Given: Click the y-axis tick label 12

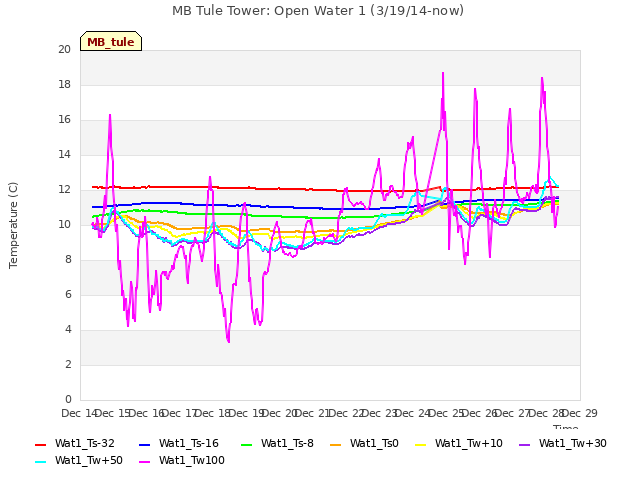Looking at the screenshot, I should tap(64, 190).
